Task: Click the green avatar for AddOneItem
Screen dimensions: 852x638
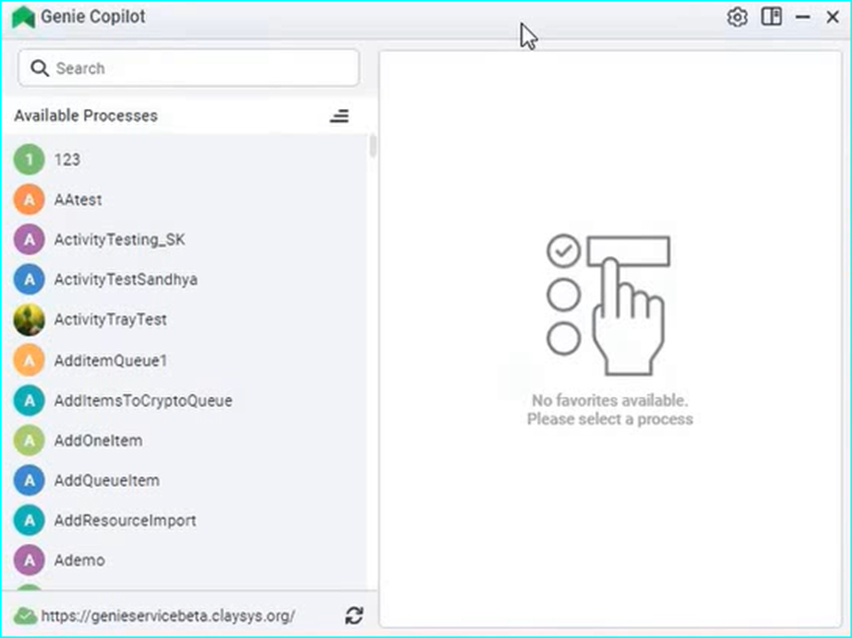Action: (29, 440)
